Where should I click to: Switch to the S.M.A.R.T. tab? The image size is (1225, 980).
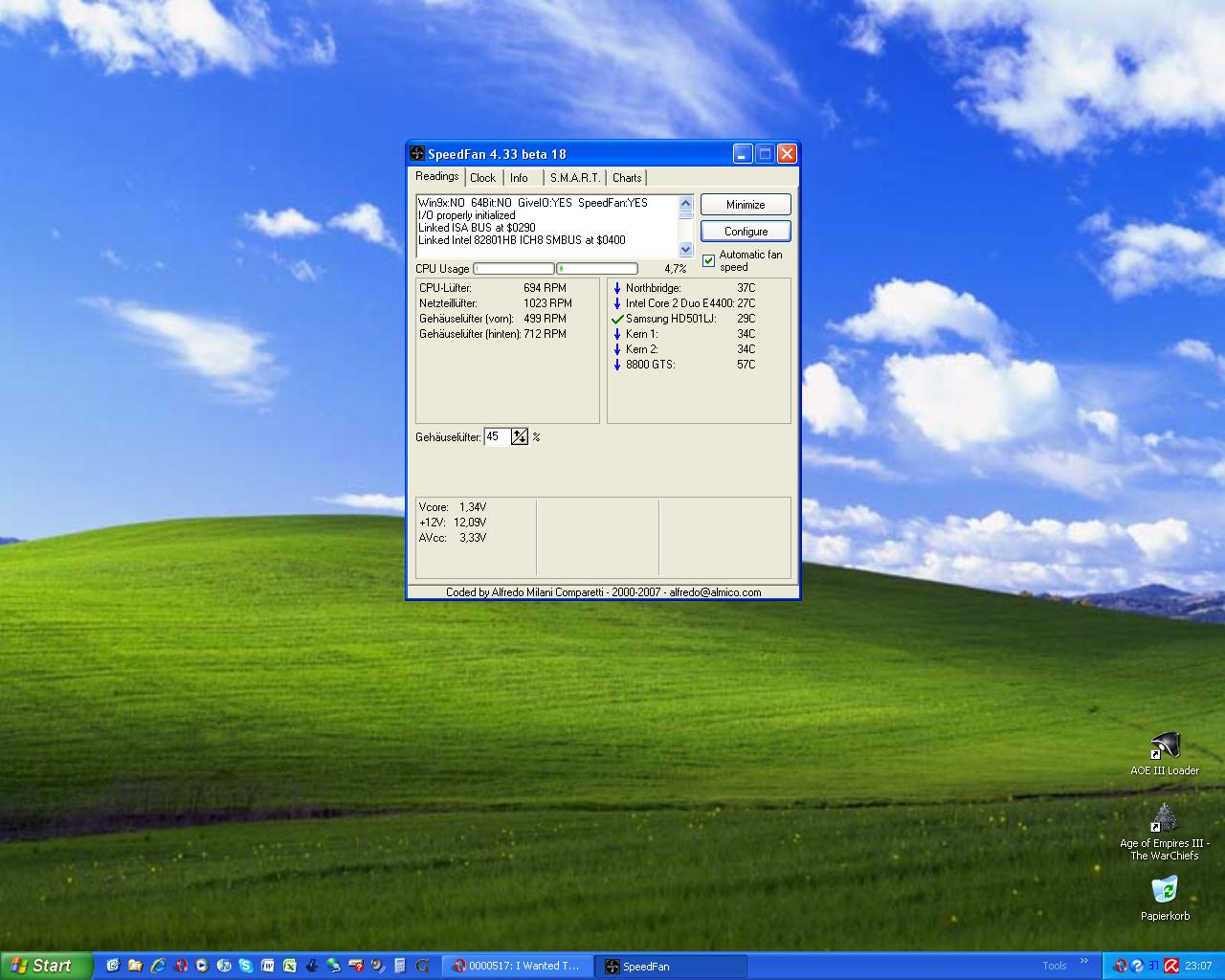pos(575,178)
